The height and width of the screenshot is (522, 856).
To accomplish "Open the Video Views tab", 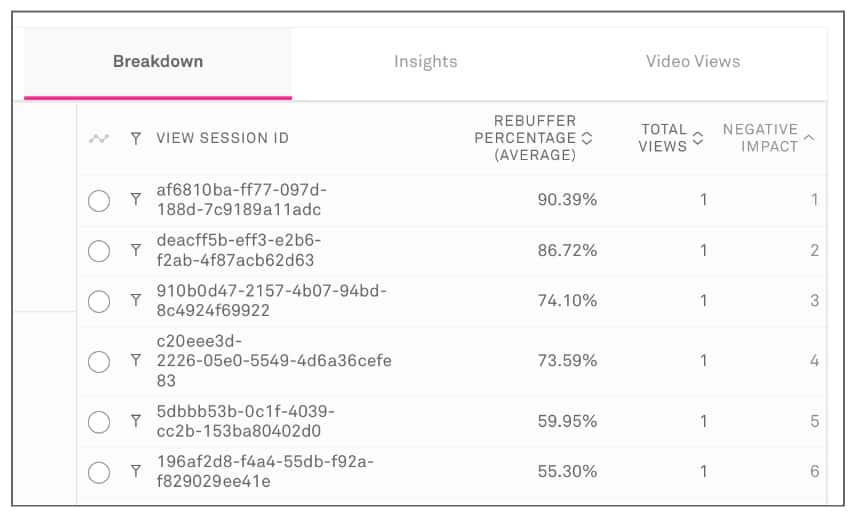I will 693,62.
